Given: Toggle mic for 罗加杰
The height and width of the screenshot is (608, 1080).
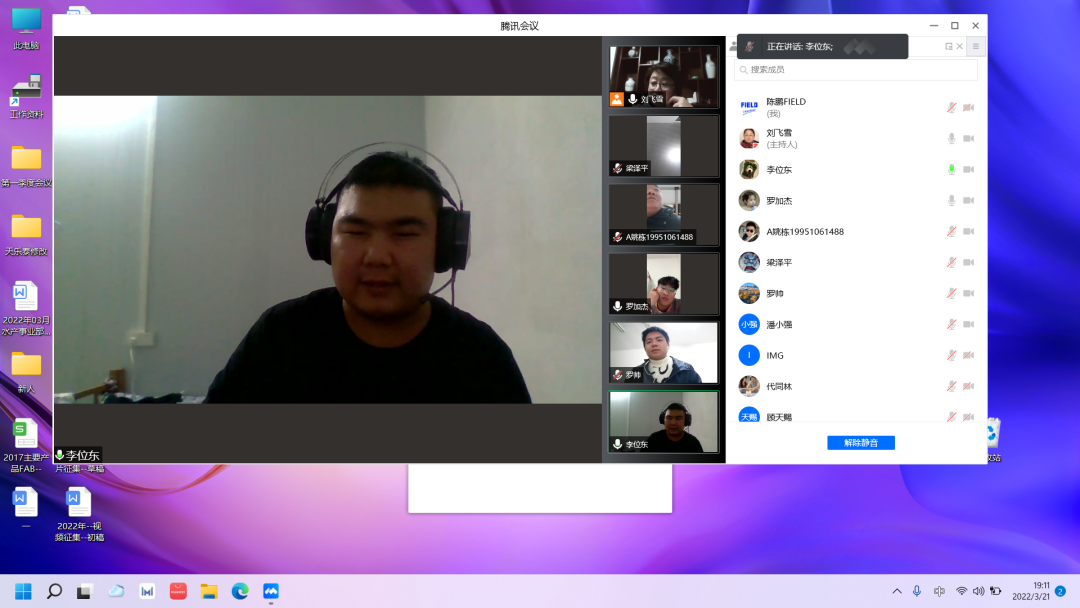Looking at the screenshot, I should coord(951,200).
